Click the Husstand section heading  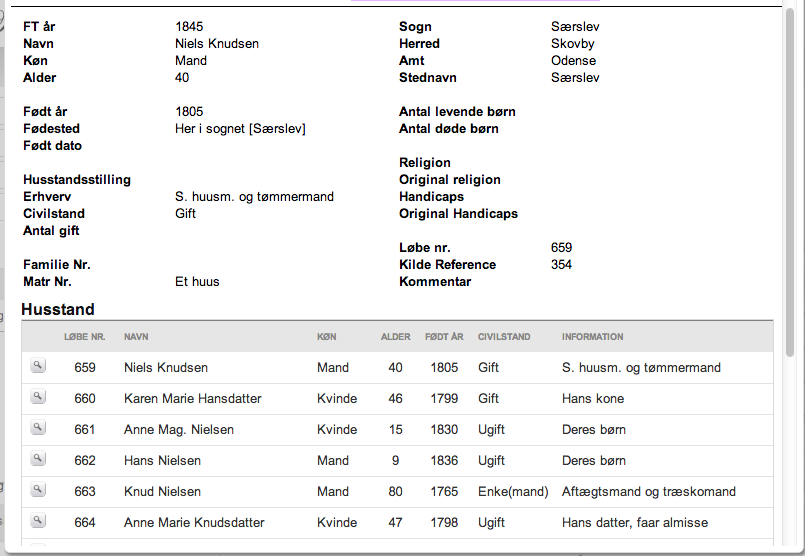tap(58, 310)
